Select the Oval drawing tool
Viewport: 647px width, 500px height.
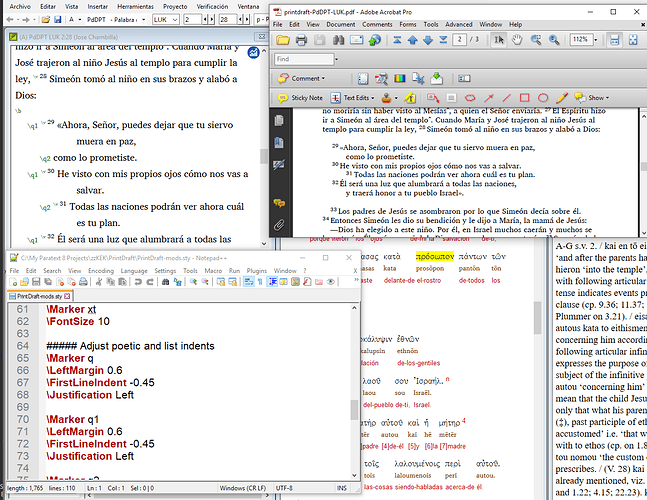pyautogui.click(x=543, y=98)
